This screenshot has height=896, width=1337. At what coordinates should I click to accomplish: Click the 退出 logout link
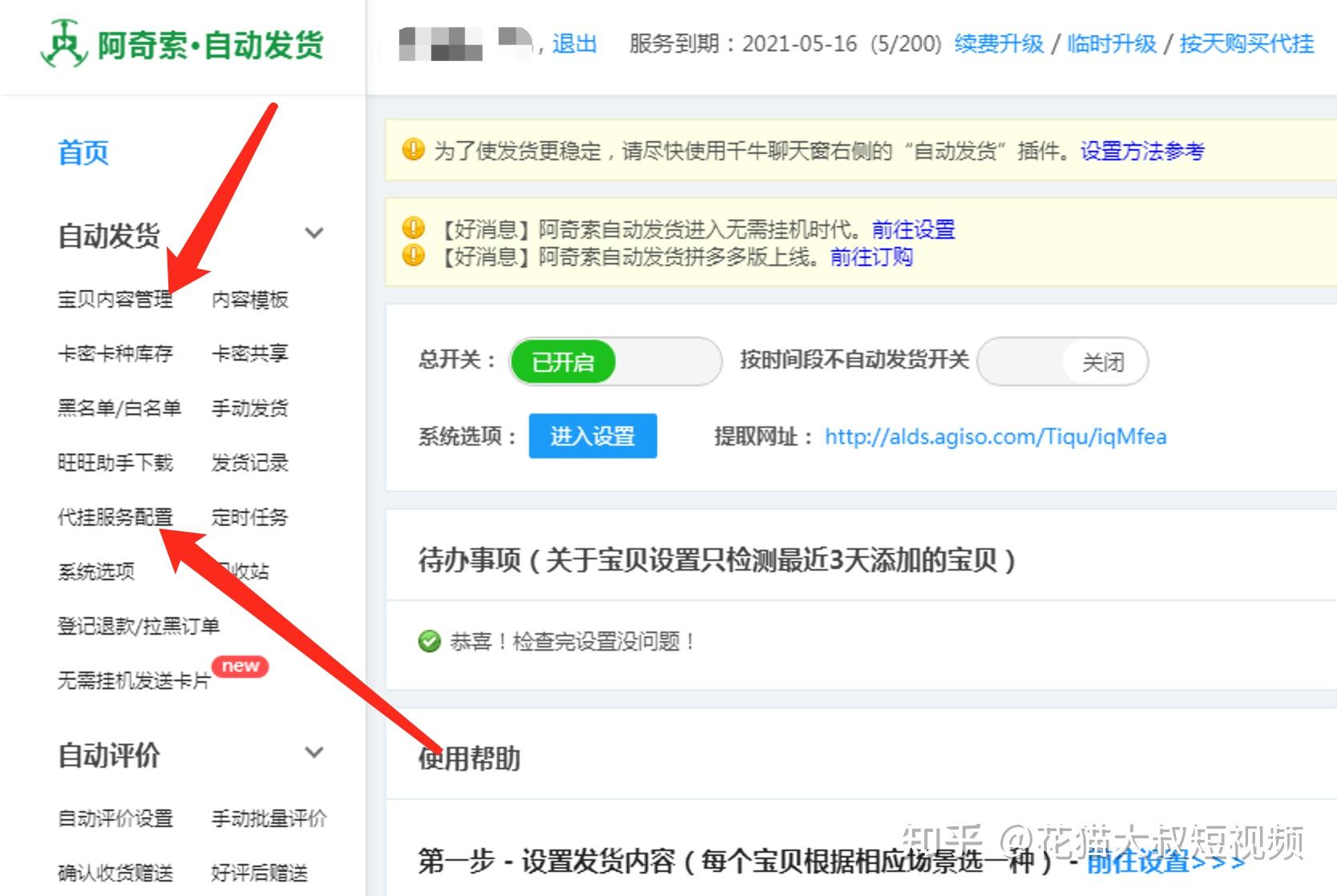pyautogui.click(x=574, y=43)
